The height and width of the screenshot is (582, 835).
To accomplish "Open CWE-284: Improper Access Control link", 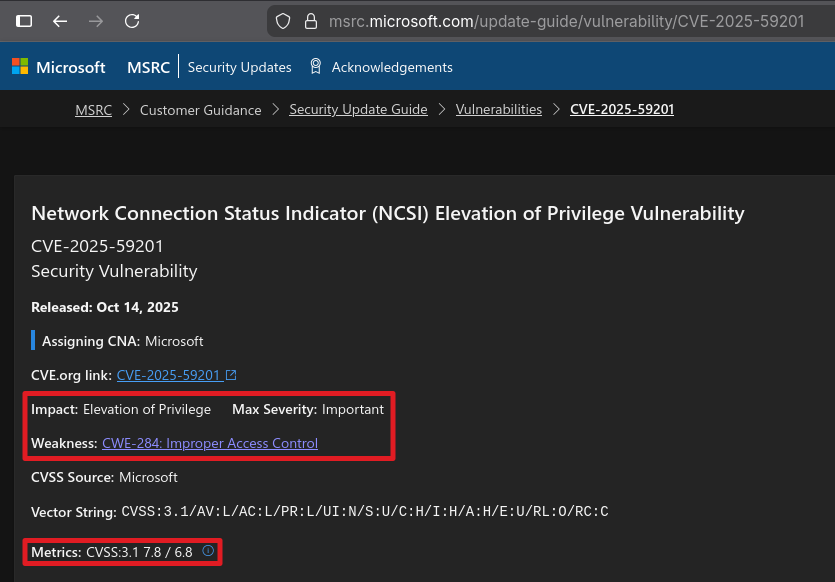I will (210, 443).
